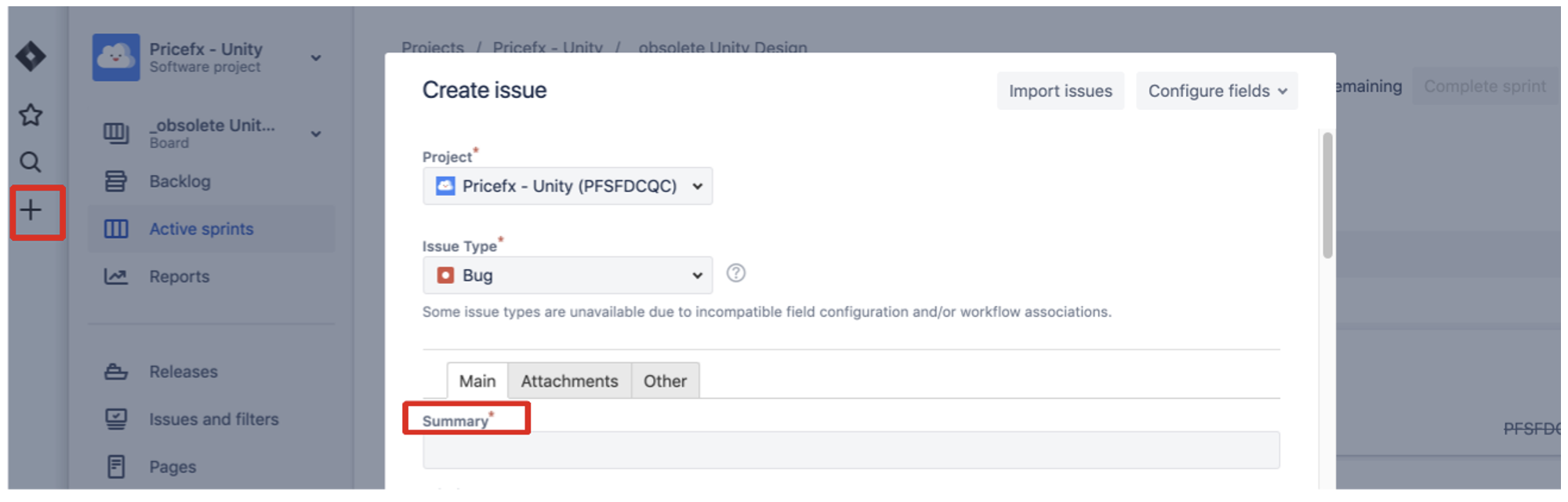This screenshot has width=1568, height=502.
Task: Click the Jira logo icon
Action: (x=31, y=56)
